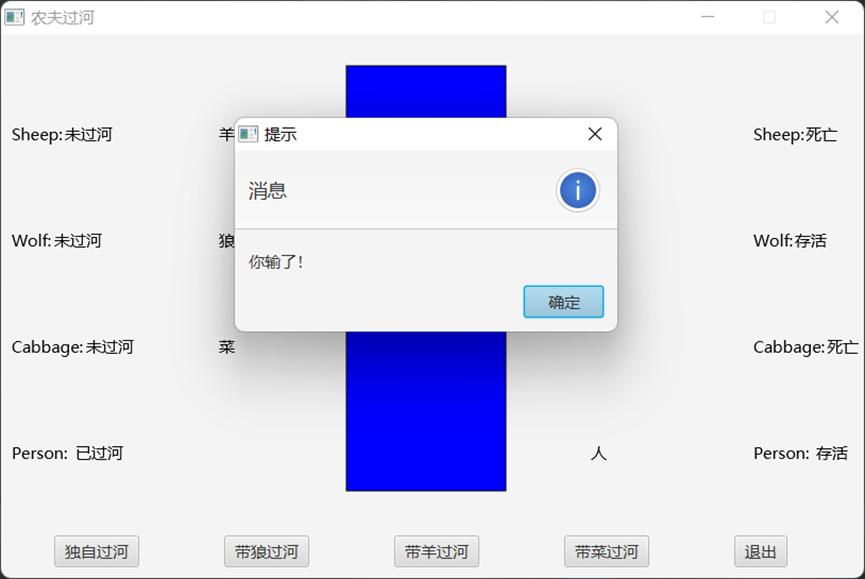Click the 提示 dialog title icon
865x579 pixels.
pyautogui.click(x=248, y=134)
